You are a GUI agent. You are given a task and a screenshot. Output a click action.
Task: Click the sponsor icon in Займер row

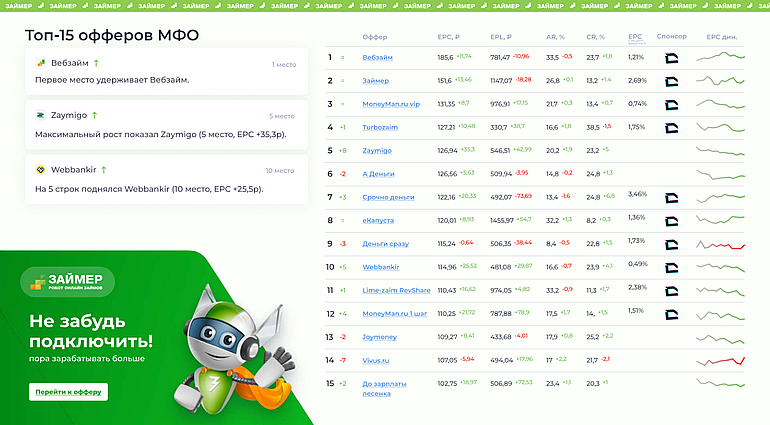coord(671,82)
